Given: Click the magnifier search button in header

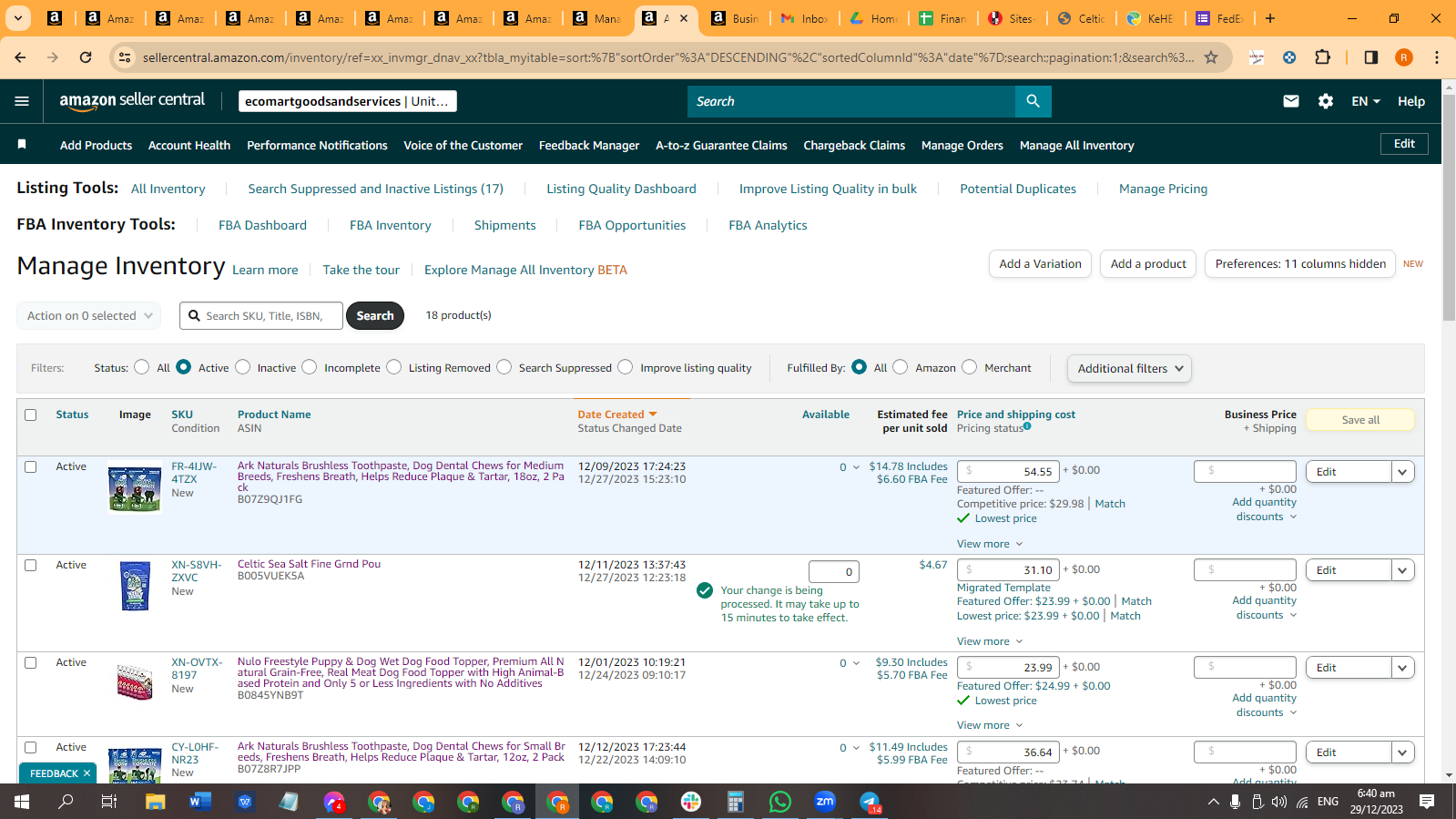Looking at the screenshot, I should pos(1033,101).
